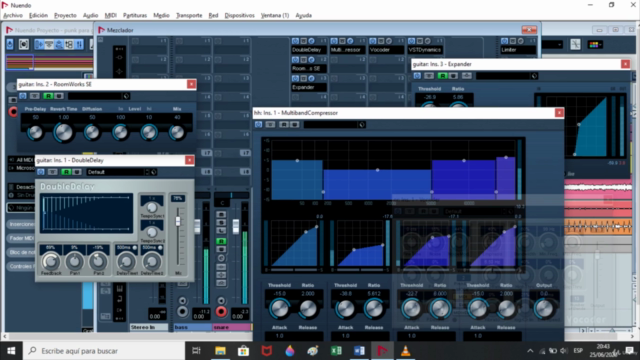Click the Windows Start button

tap(11, 351)
